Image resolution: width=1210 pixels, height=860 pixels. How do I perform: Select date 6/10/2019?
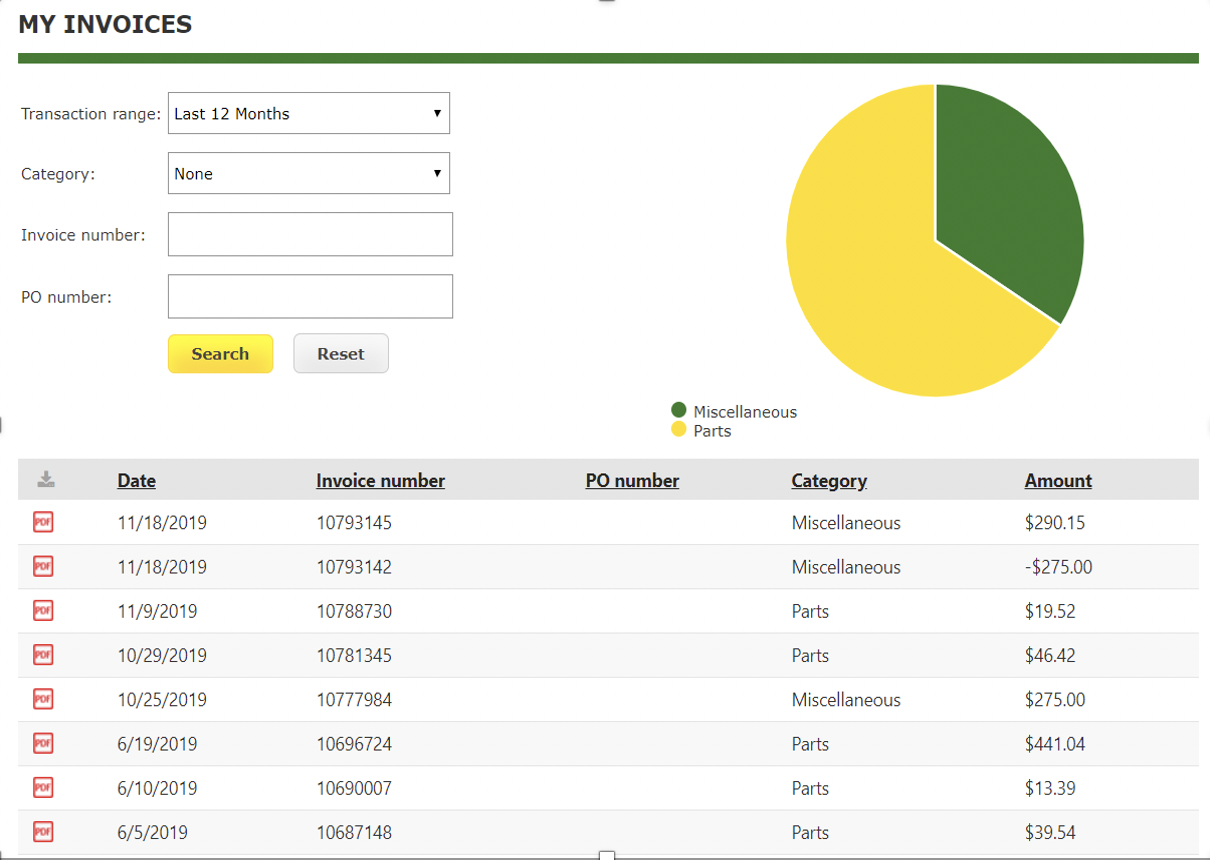[157, 788]
